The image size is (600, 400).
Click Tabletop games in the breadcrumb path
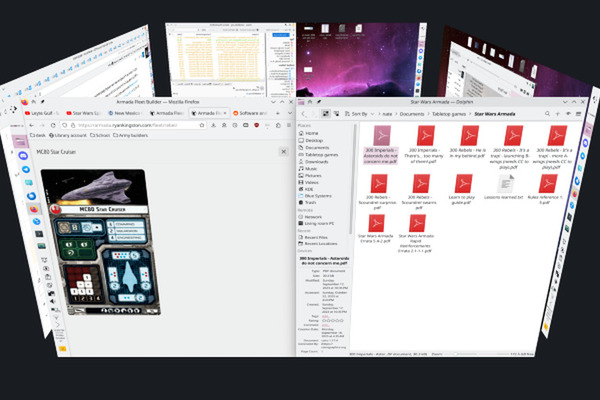pos(448,116)
